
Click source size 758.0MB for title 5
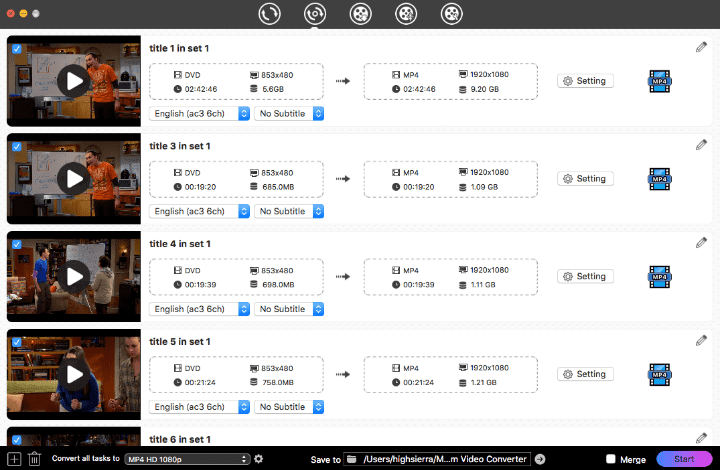click(x=278, y=382)
